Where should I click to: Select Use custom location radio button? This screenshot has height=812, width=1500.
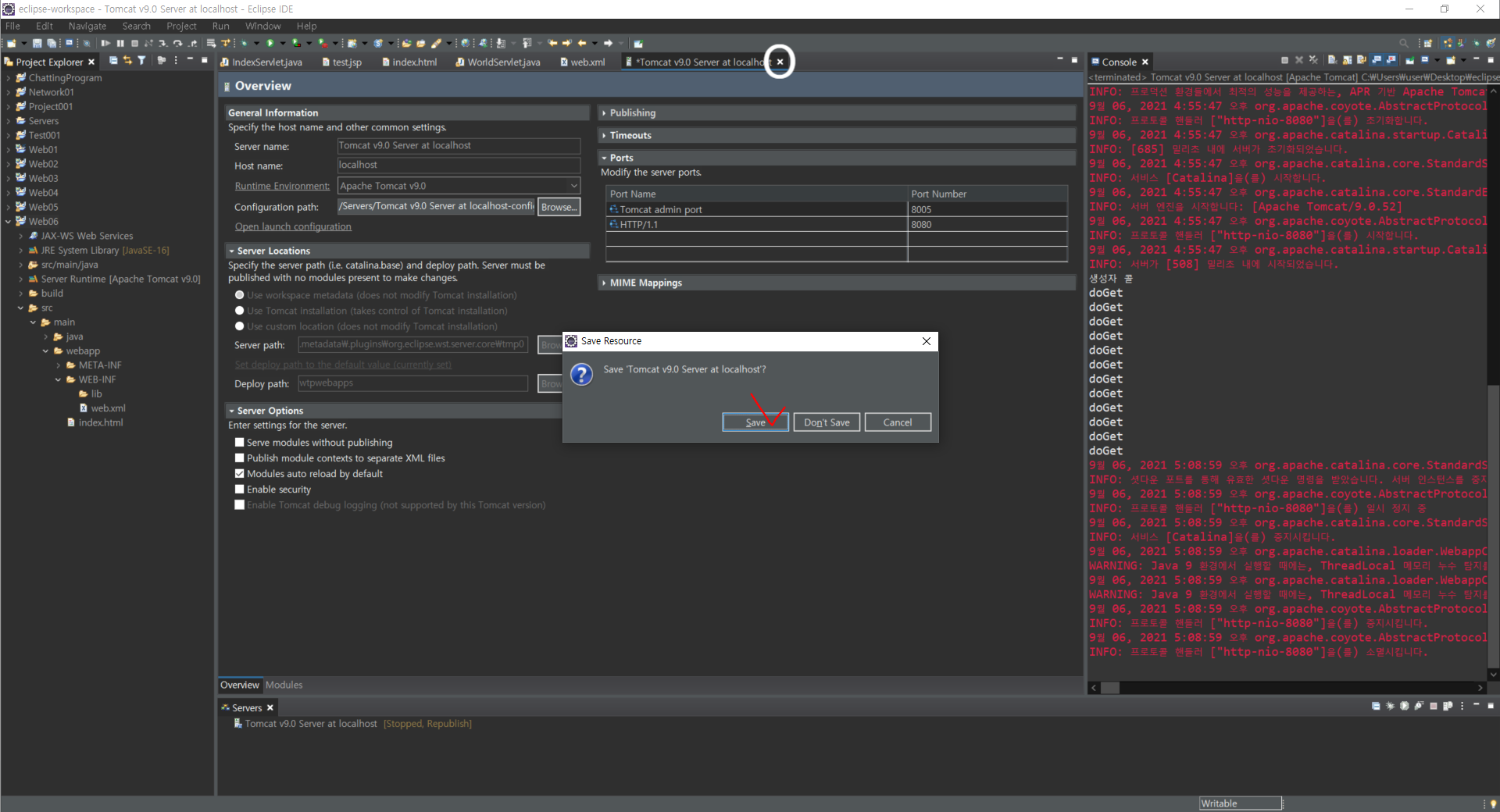(x=240, y=326)
